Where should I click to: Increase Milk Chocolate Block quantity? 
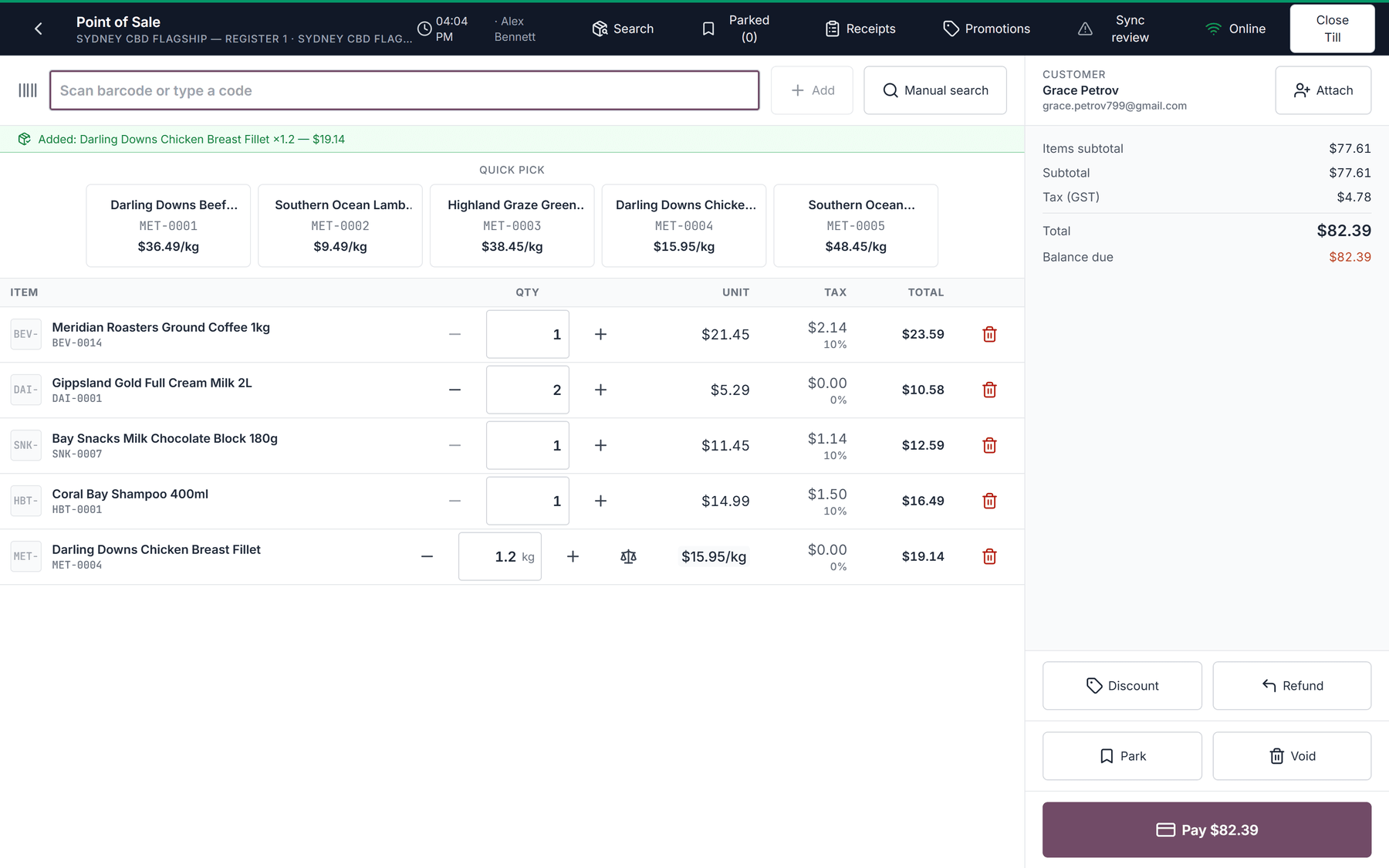(600, 445)
